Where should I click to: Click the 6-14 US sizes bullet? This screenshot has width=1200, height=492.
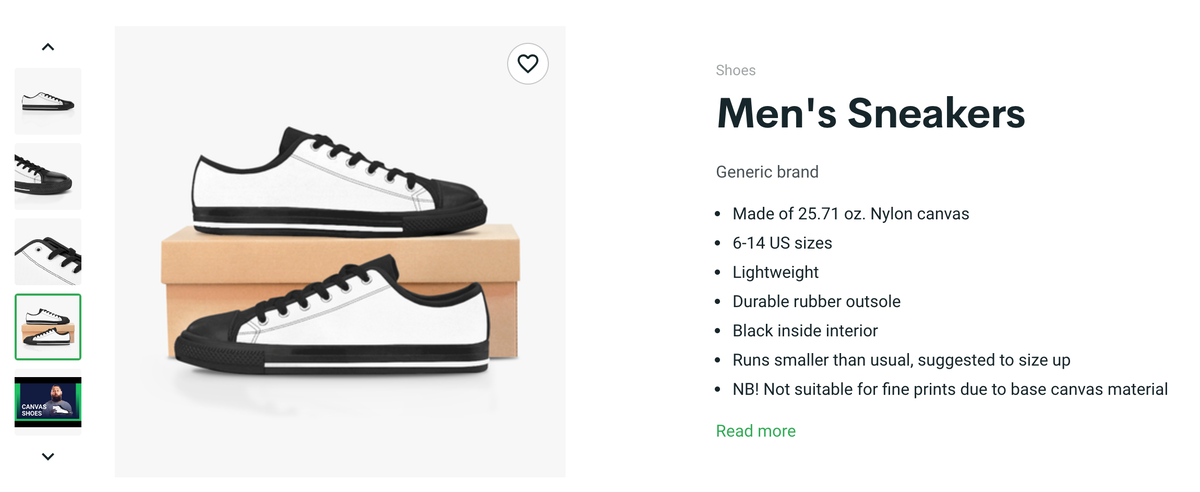(x=782, y=243)
